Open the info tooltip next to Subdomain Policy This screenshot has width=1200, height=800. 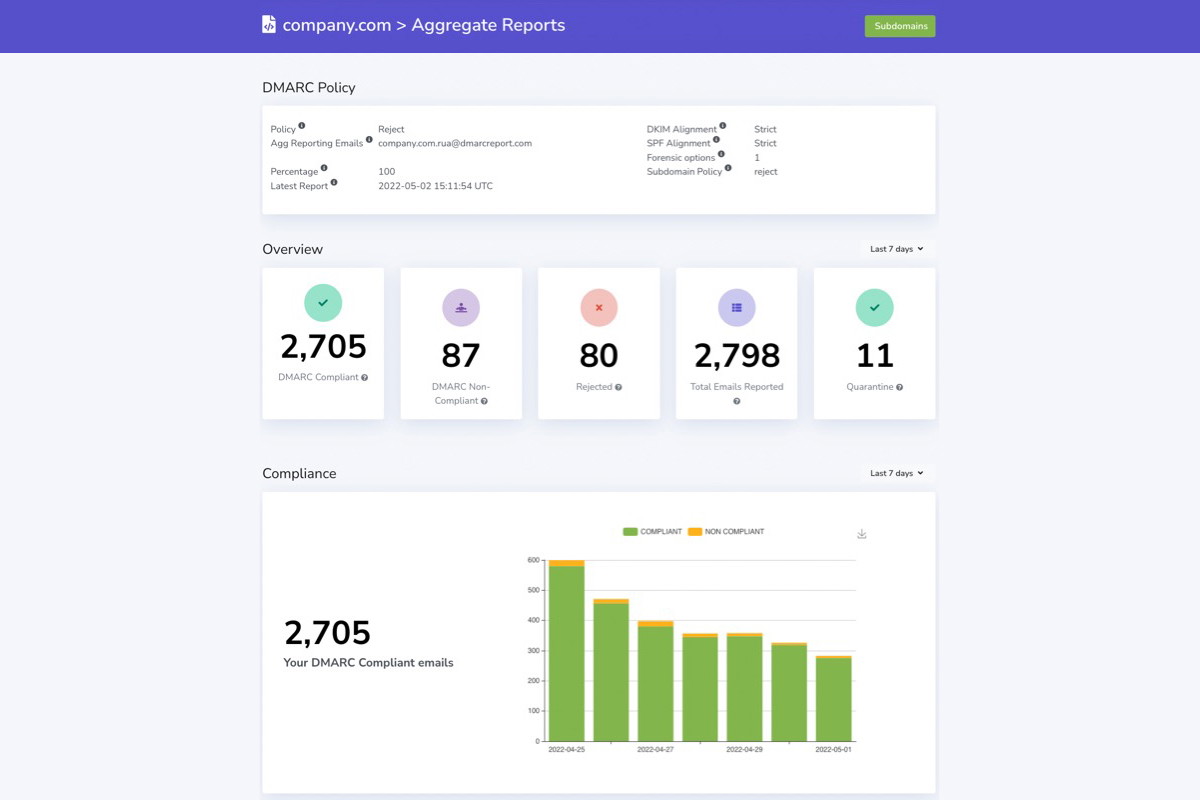click(727, 167)
